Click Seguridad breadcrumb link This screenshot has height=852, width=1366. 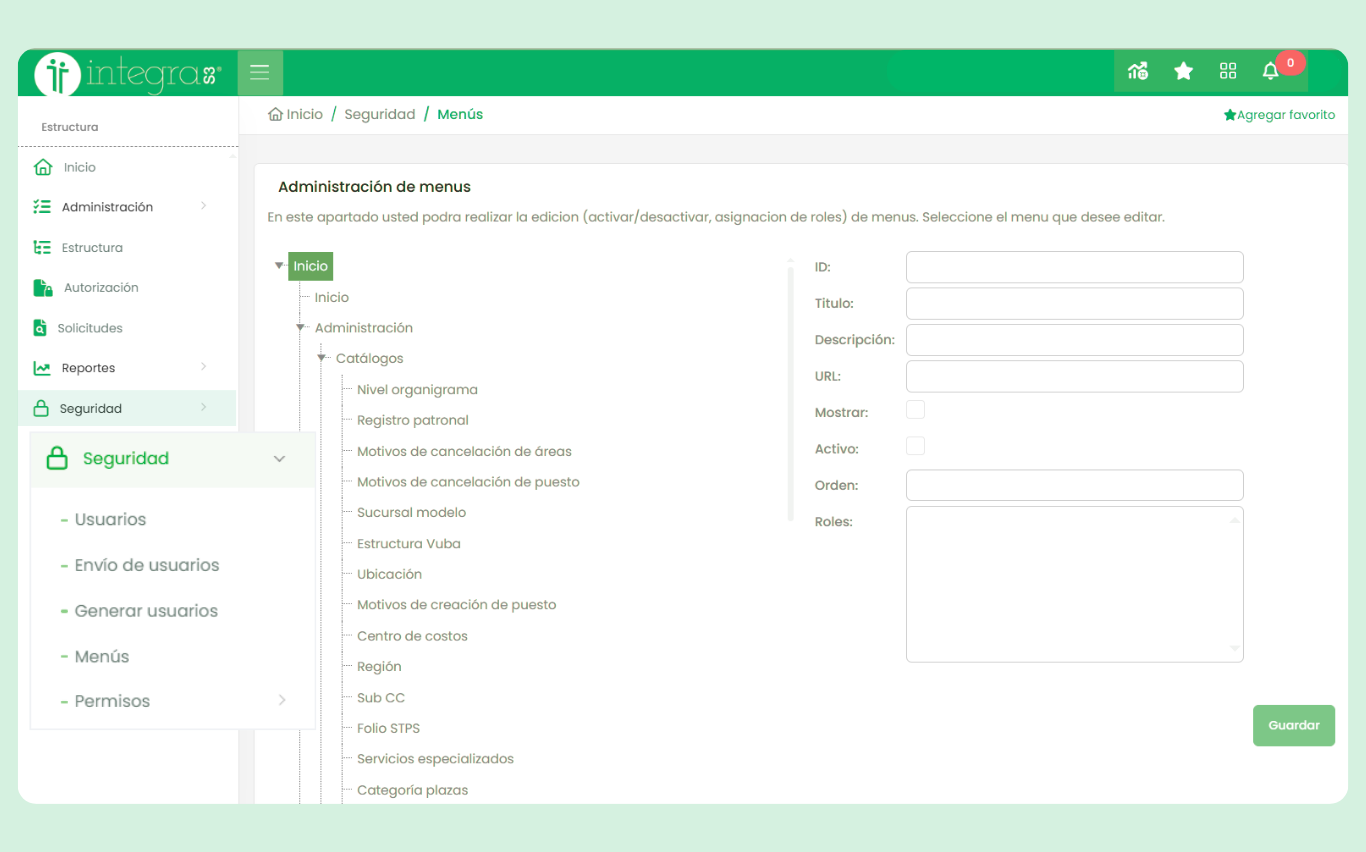[x=380, y=114]
